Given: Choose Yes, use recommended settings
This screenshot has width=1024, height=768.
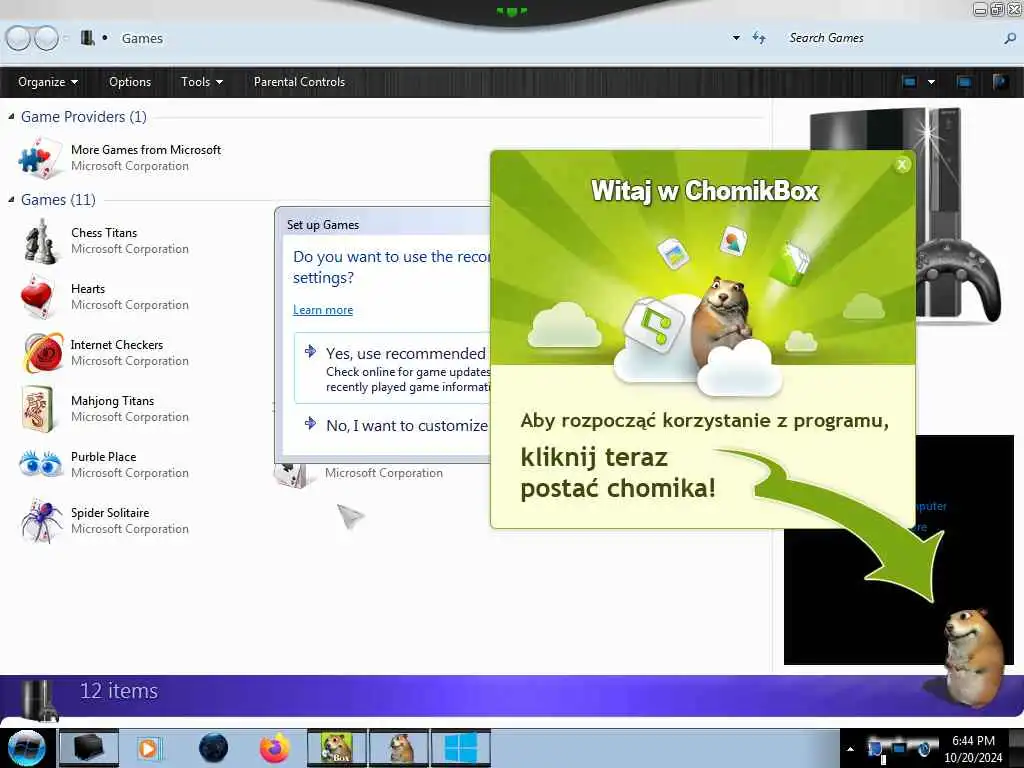Looking at the screenshot, I should coord(392,369).
